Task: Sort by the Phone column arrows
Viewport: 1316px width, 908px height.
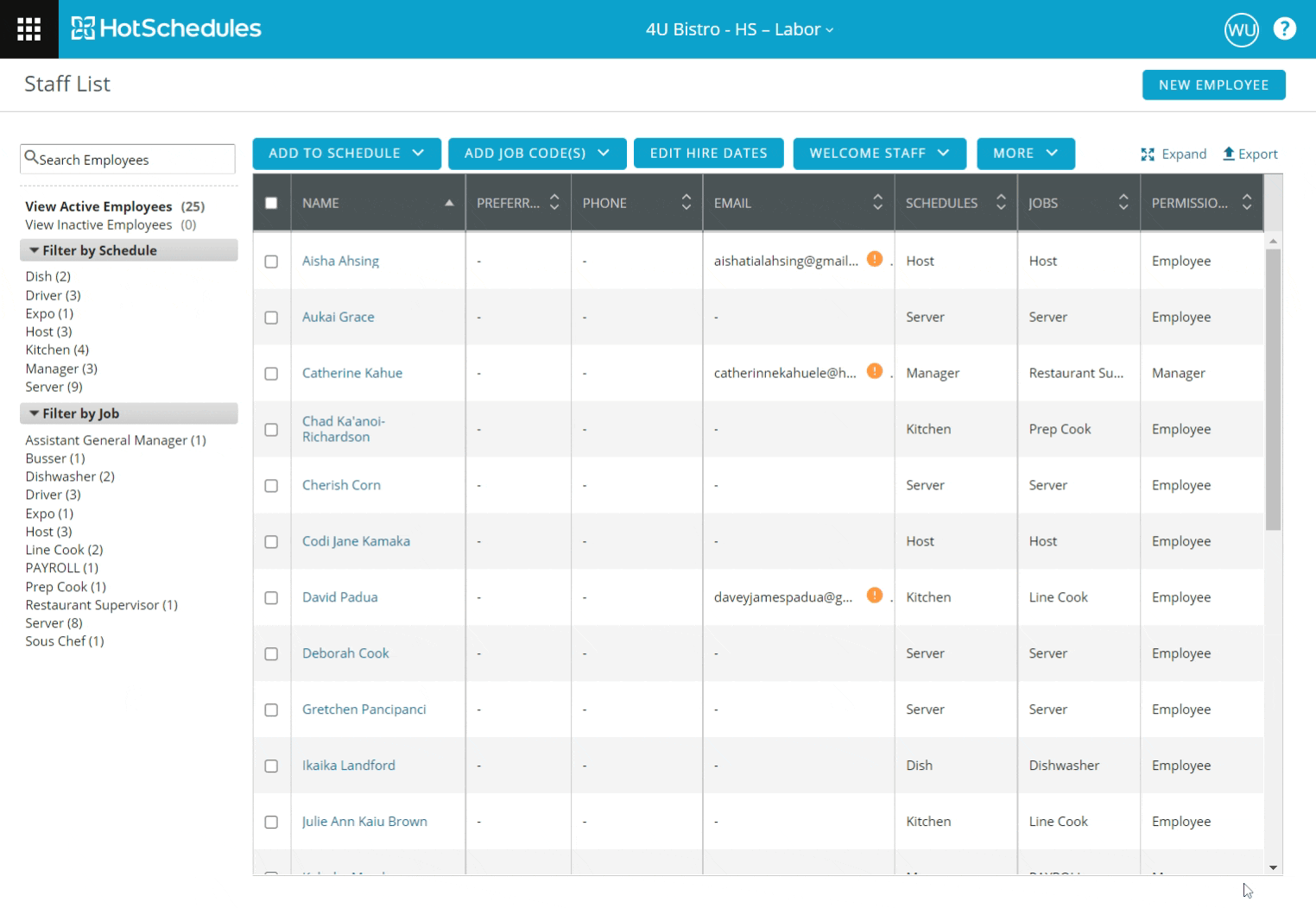Action: [686, 203]
